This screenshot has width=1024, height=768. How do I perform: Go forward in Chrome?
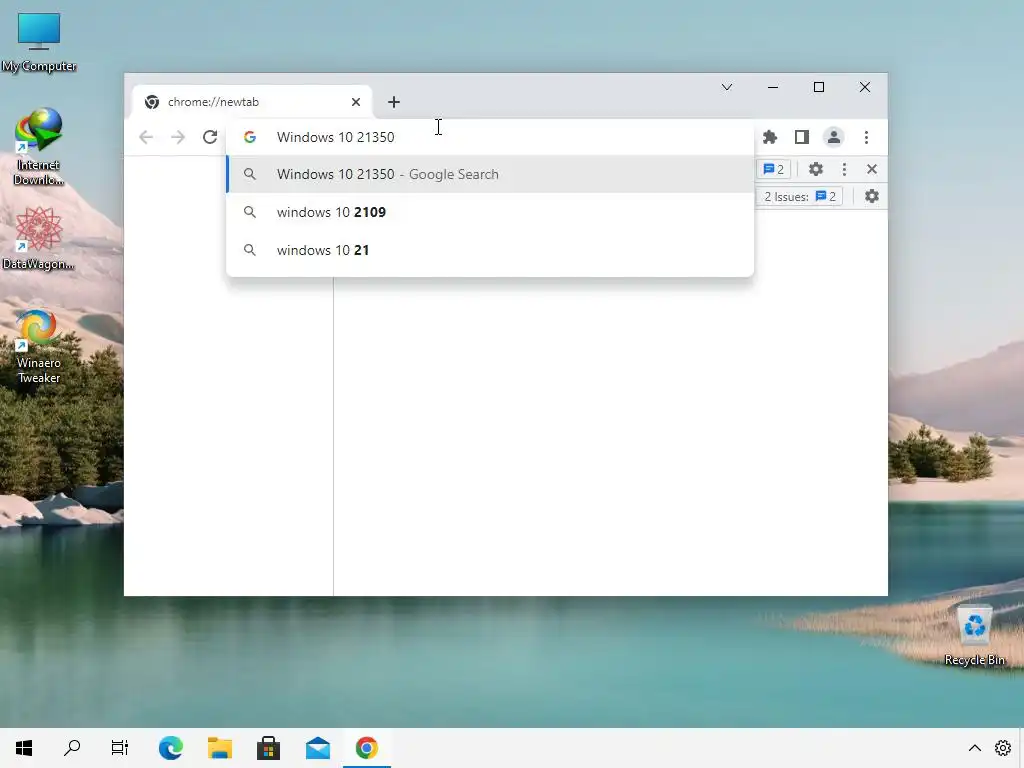[x=178, y=137]
